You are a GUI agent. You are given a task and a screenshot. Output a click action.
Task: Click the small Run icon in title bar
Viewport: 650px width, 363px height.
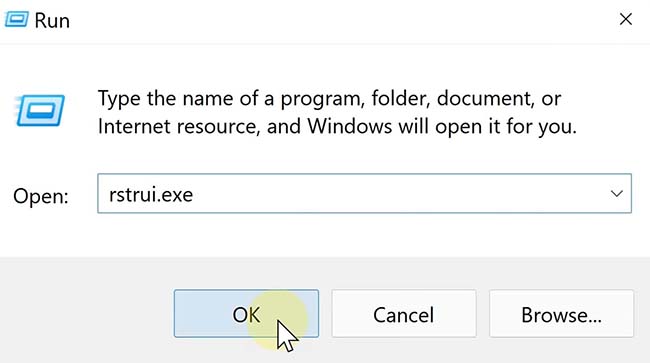(x=17, y=19)
